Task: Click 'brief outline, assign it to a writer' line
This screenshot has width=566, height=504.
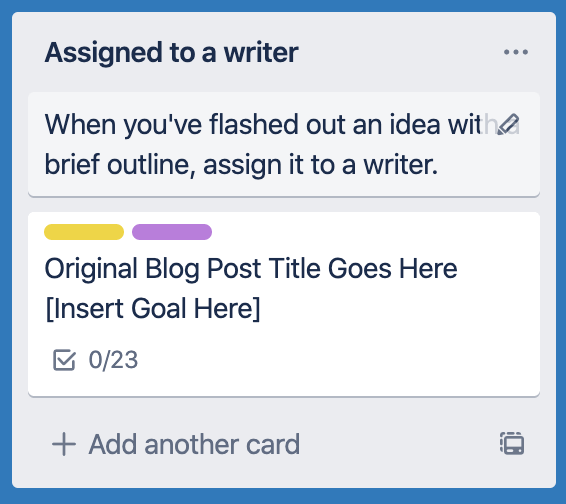Action: click(x=241, y=165)
